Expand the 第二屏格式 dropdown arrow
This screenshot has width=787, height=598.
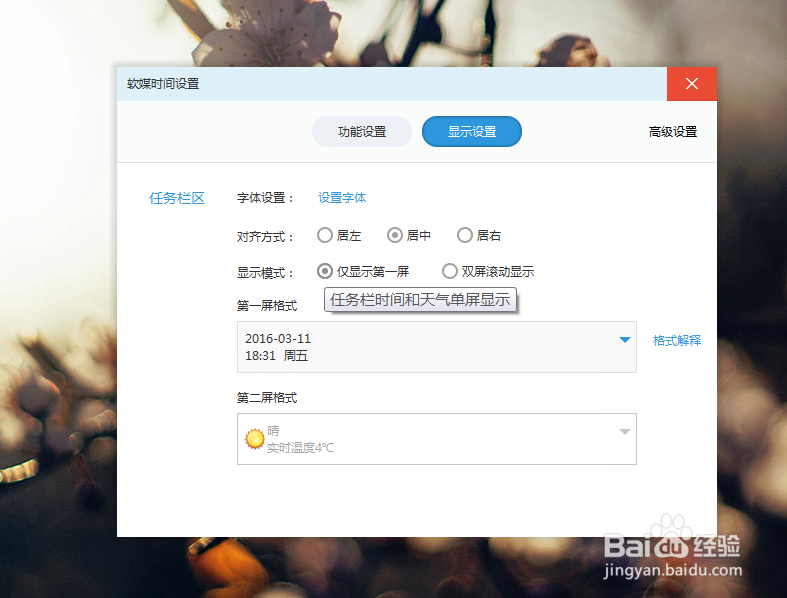click(624, 432)
